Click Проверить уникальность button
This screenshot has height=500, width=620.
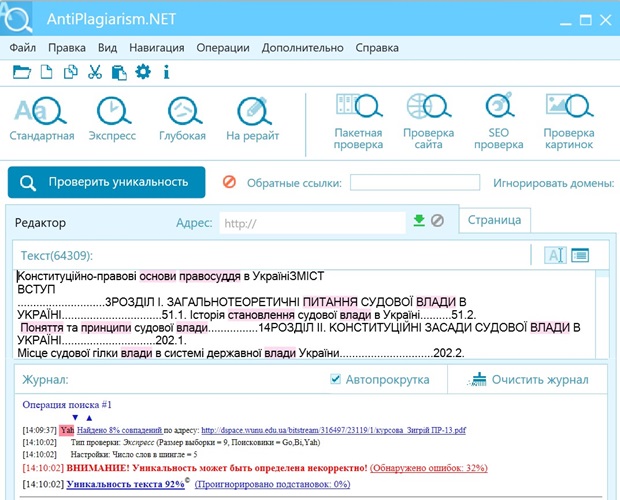pos(106,182)
